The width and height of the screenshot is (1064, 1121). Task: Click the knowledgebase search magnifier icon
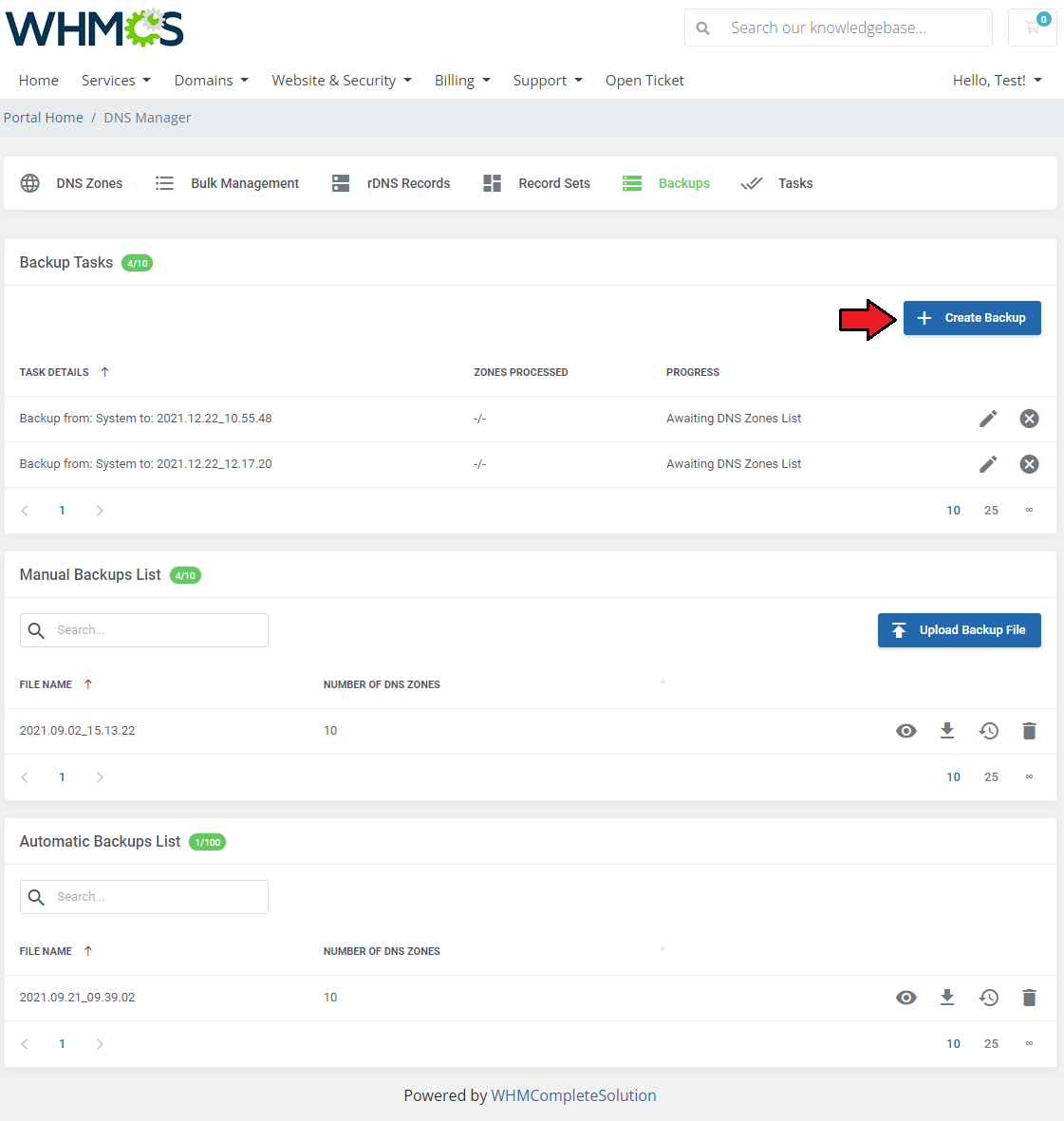point(703,28)
